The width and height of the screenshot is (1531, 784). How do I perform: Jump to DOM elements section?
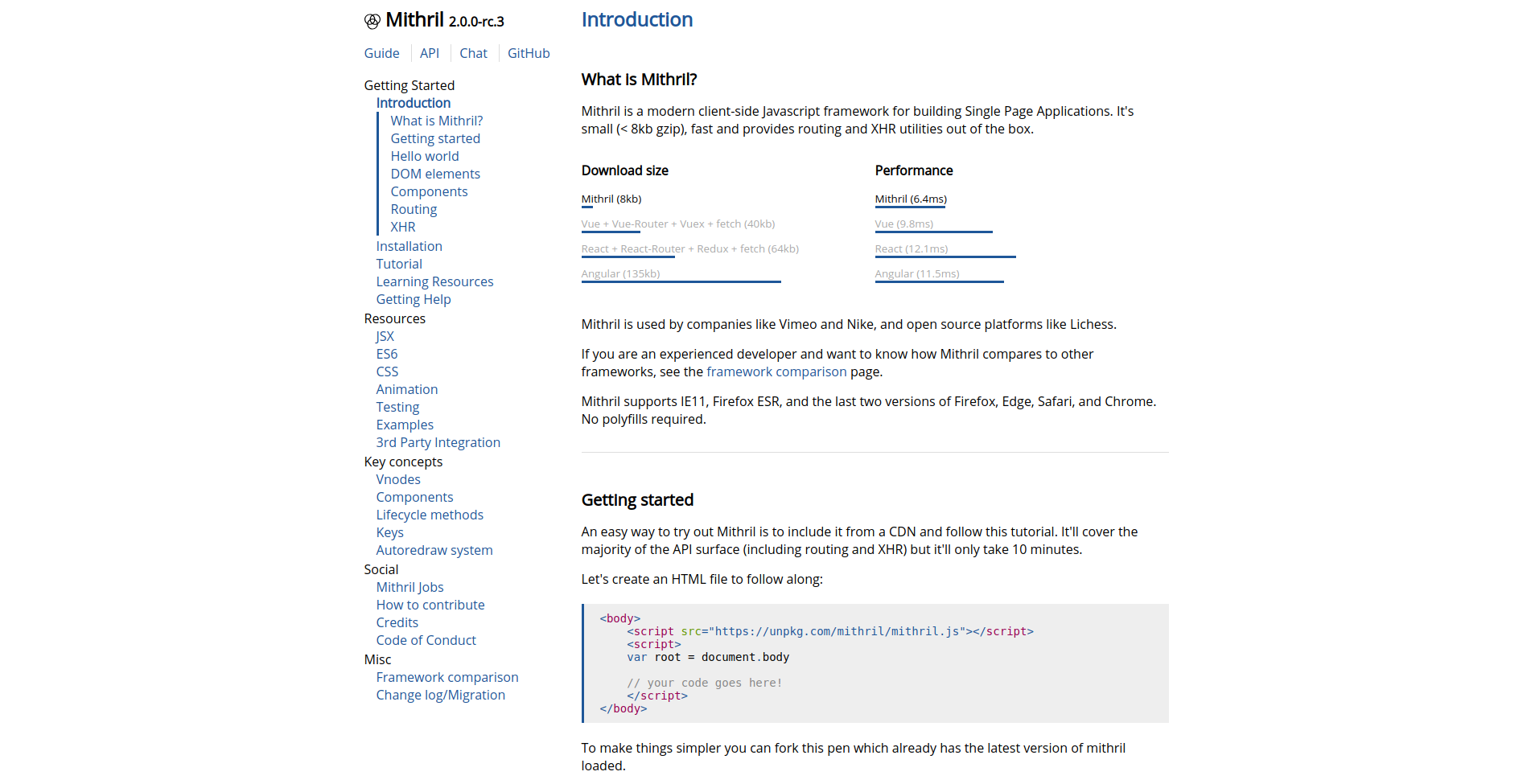[x=434, y=174]
